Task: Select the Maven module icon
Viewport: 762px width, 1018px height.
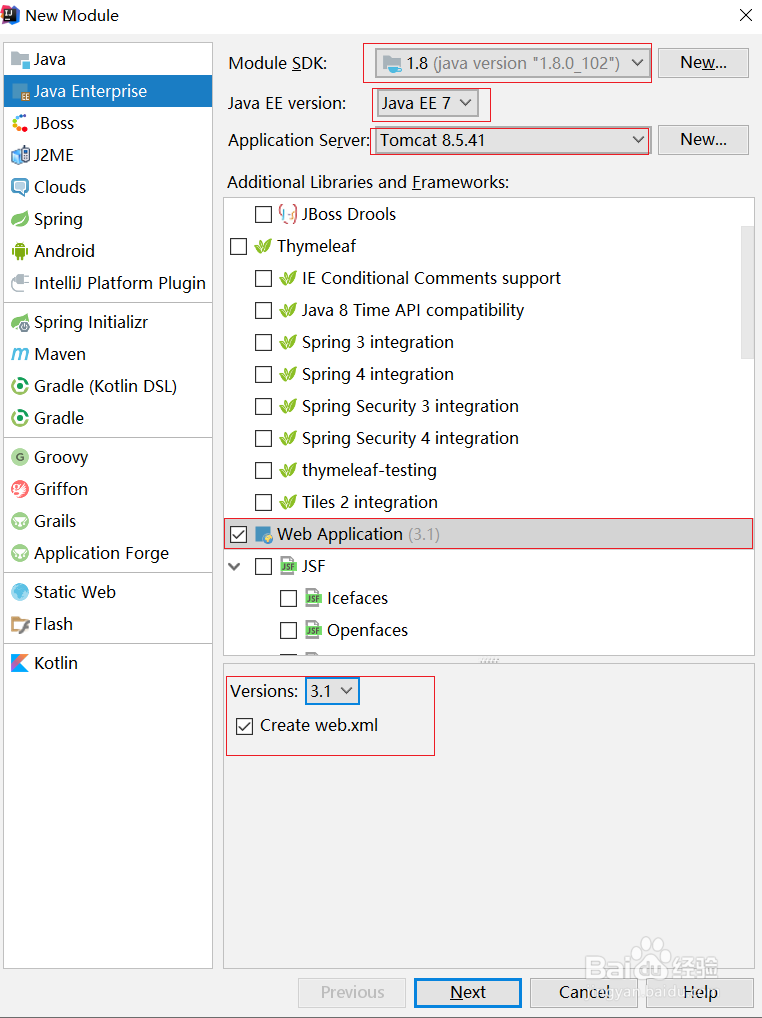Action: pos(19,354)
